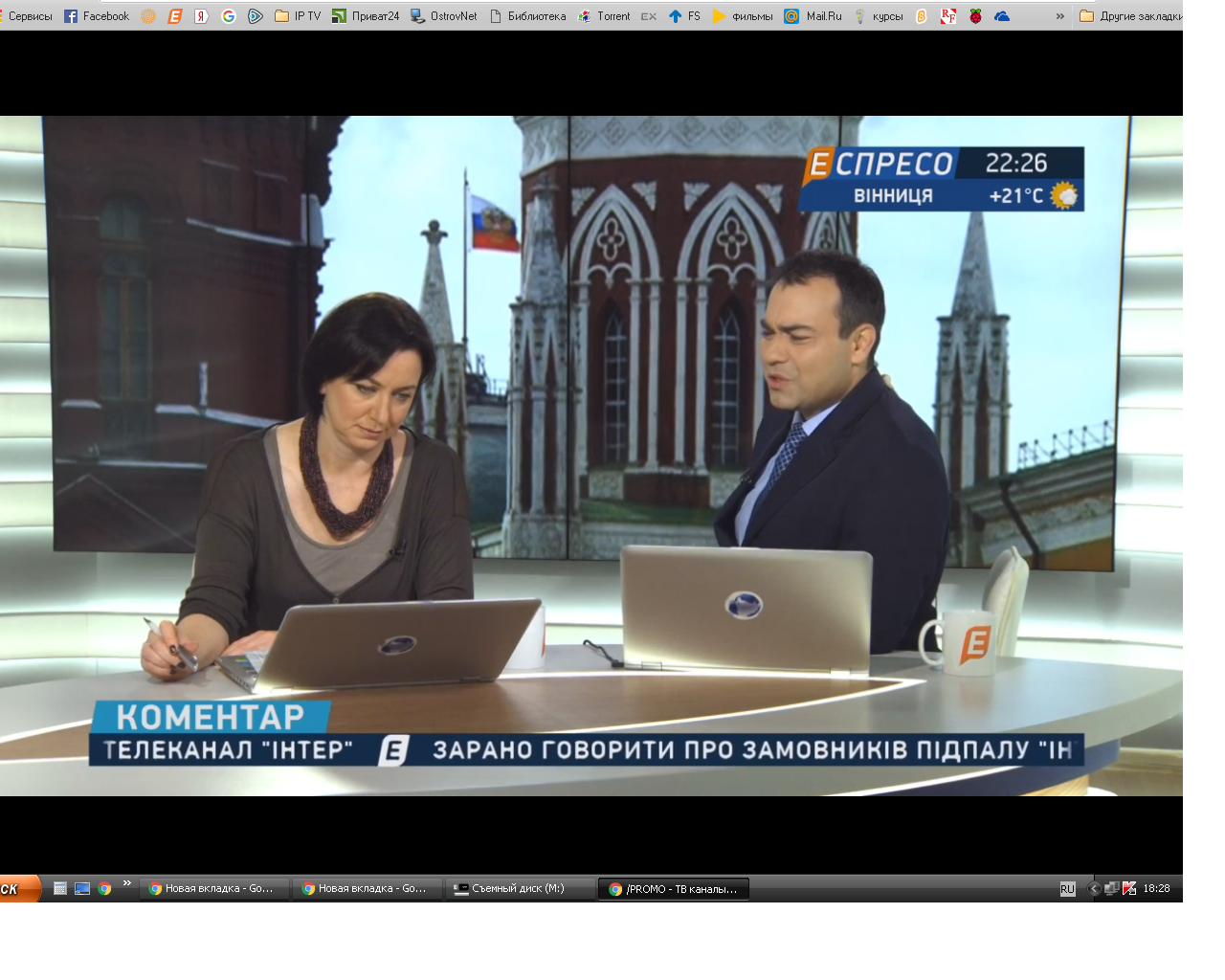The height and width of the screenshot is (980, 1225).
Task: Switch to Съемный диск (M:) taskbar window
Action: coord(519,889)
